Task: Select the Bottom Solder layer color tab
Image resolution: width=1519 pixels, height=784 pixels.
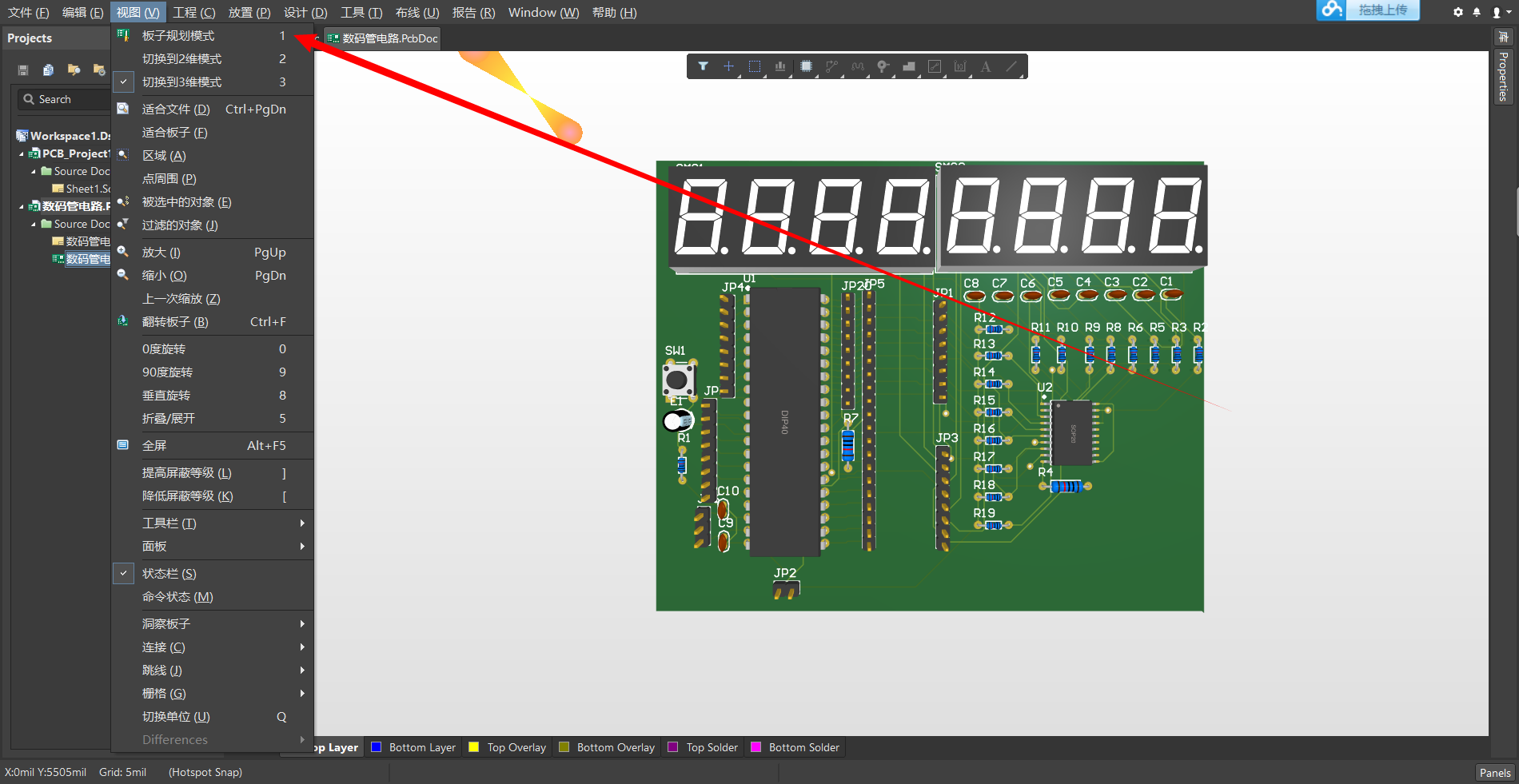Action: [795, 746]
